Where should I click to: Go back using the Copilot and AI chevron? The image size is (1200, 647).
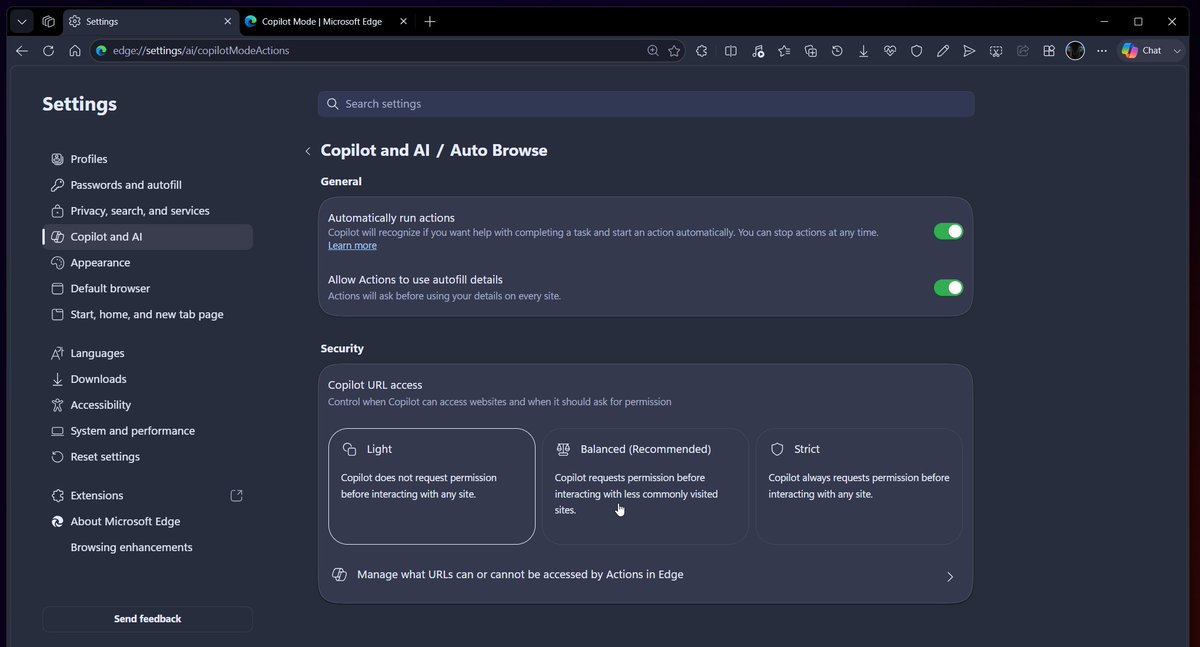(x=308, y=152)
